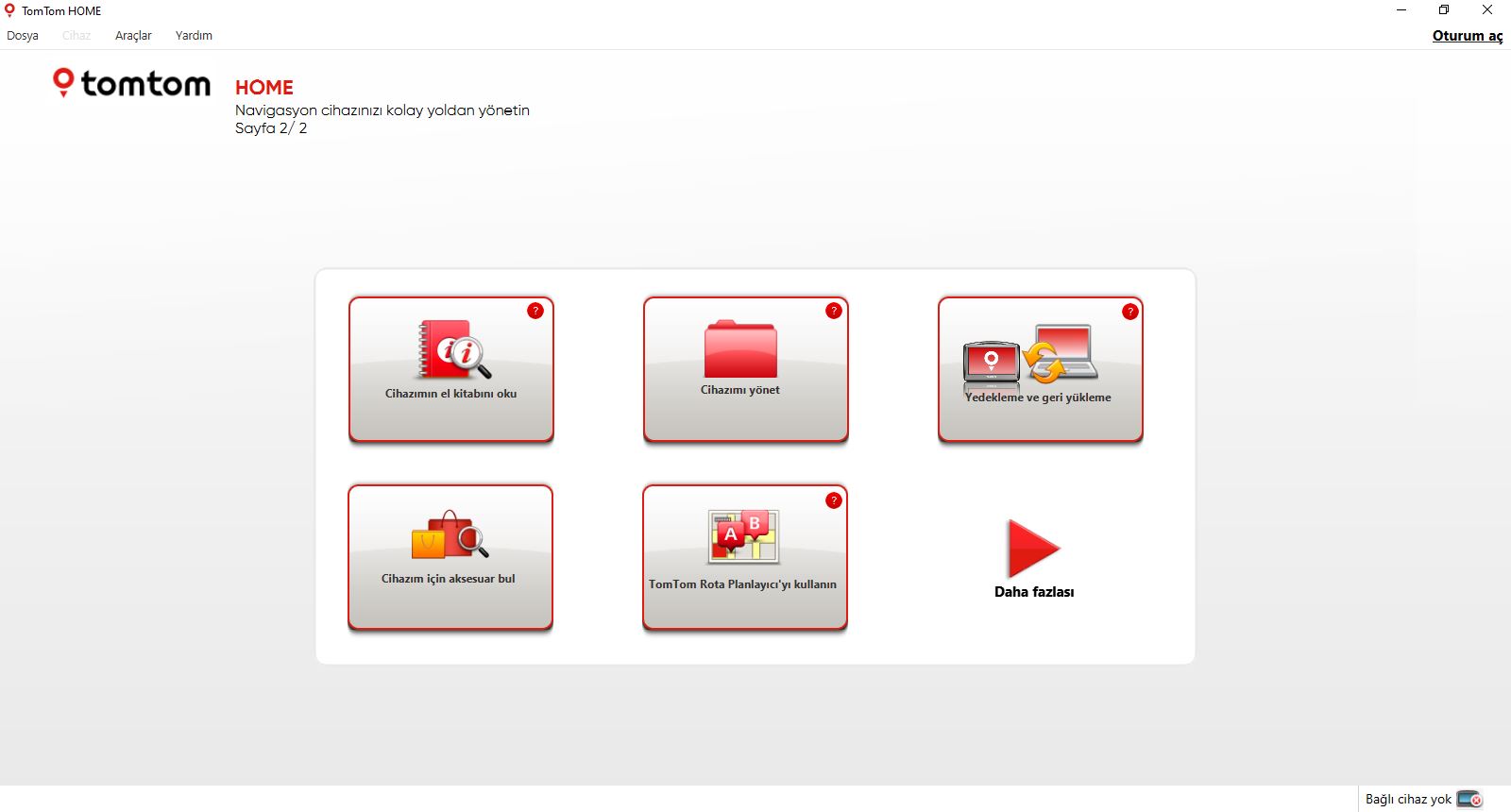Click the no-device status icon
This screenshot has width=1511, height=812.
pyautogui.click(x=1469, y=799)
